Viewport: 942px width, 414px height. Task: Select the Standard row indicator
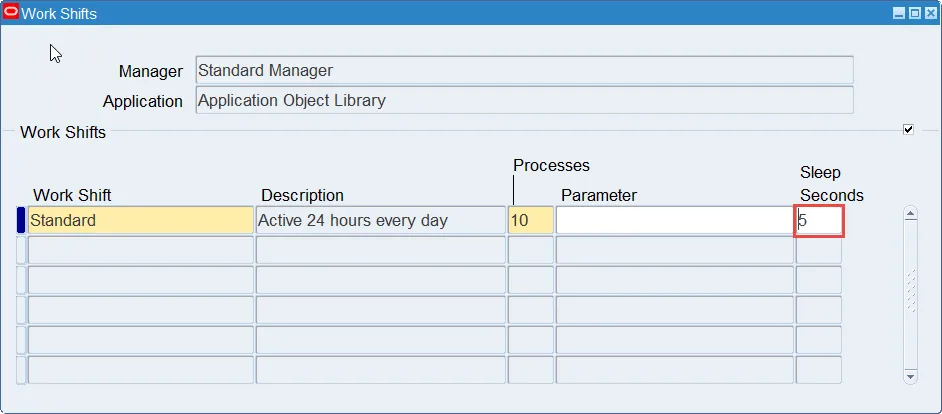pos(21,220)
